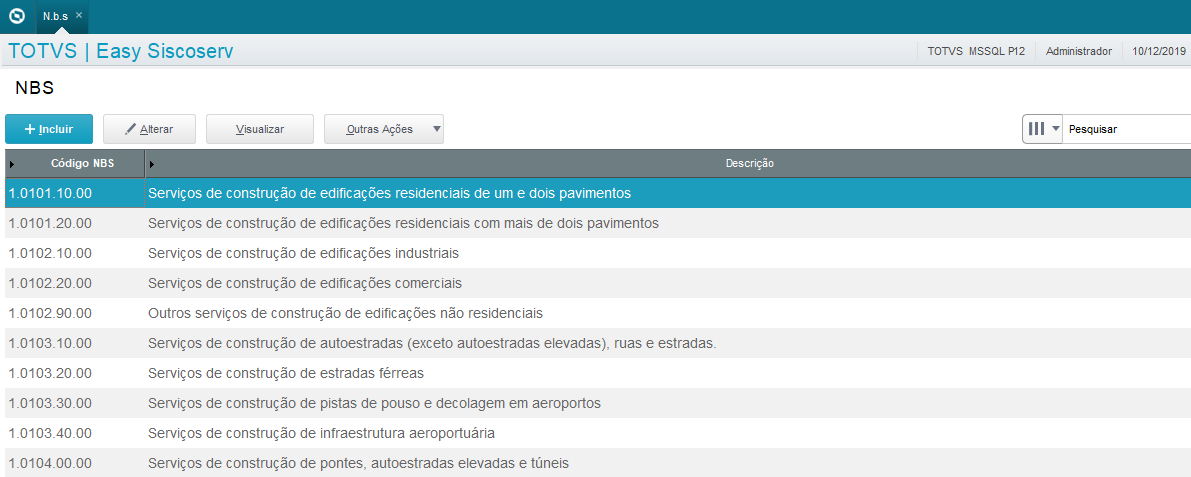The image size is (1191, 477).
Task: Select code 1.0103.40.00 cell
Action: [74, 433]
